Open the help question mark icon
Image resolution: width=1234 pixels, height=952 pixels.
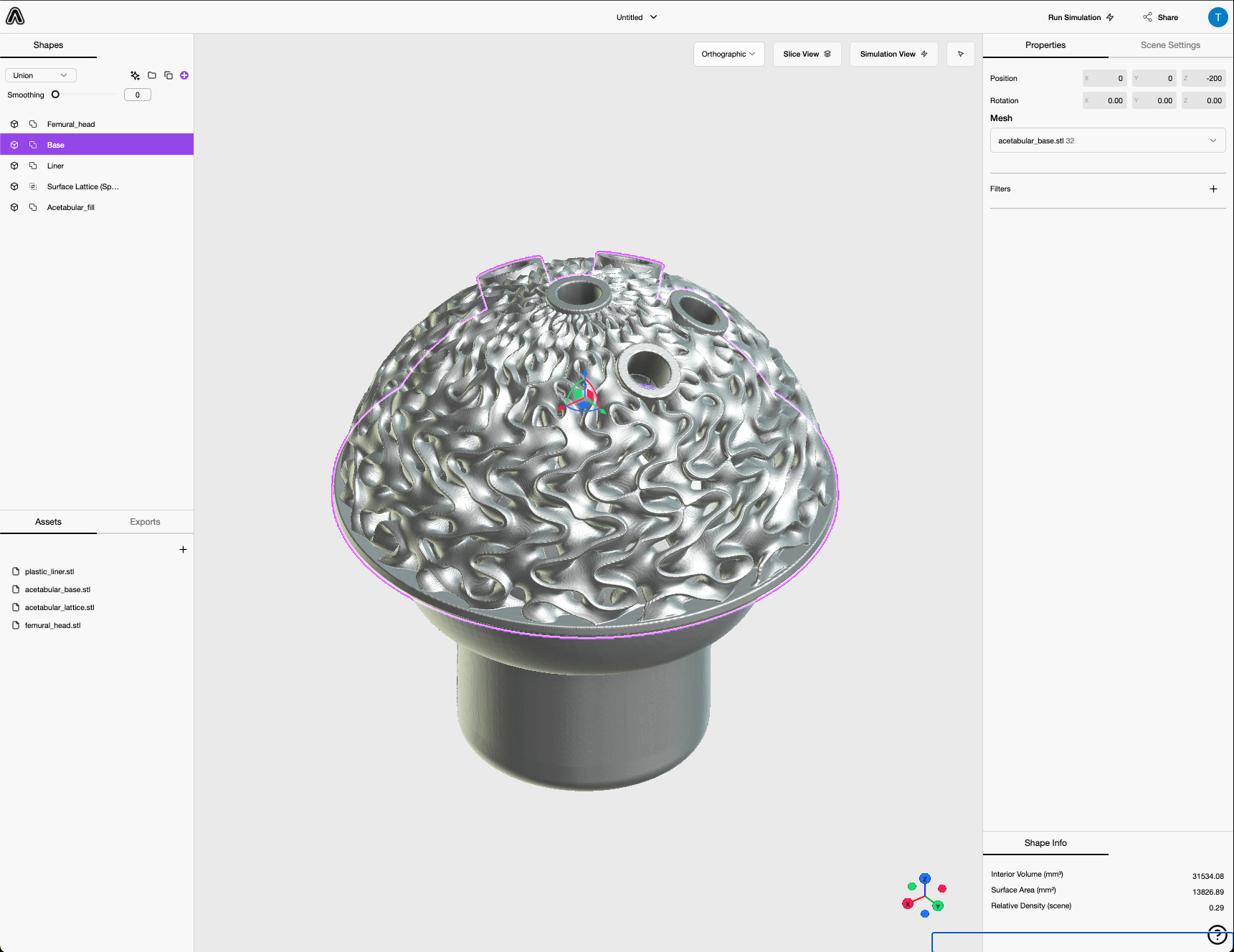pyautogui.click(x=1217, y=935)
